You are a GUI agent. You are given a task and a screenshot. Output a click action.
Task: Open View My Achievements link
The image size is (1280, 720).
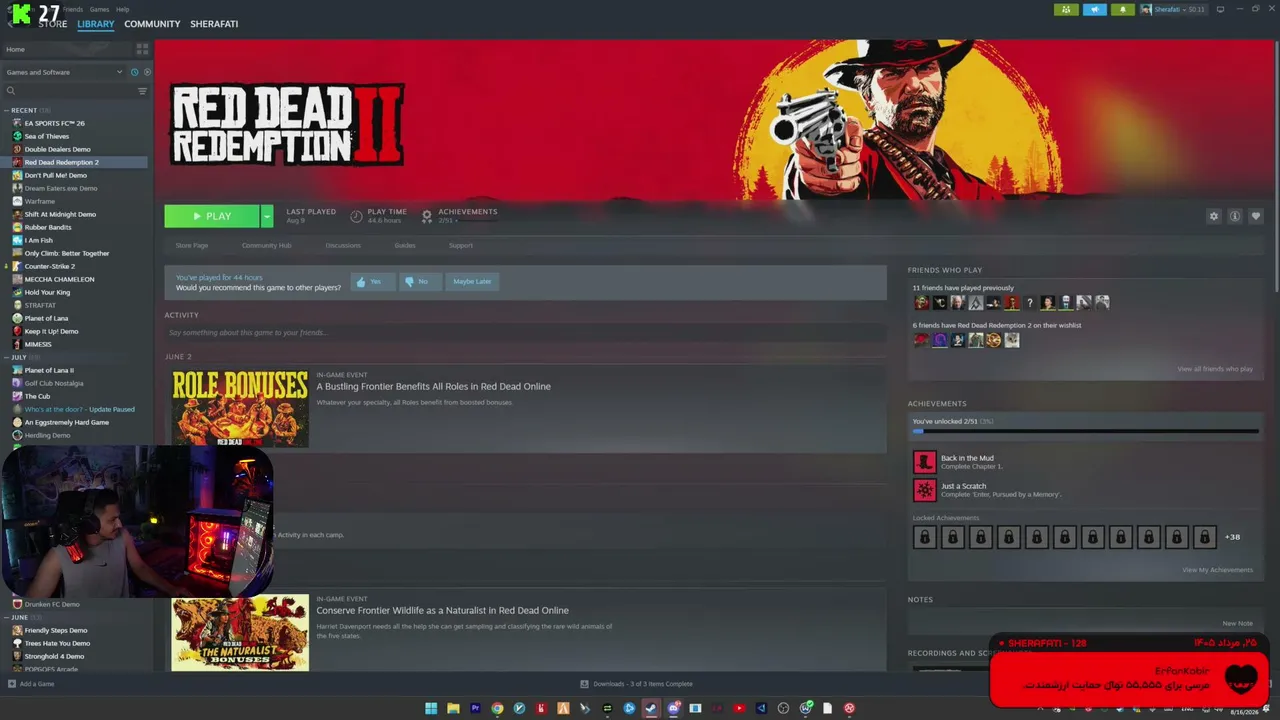(x=1217, y=570)
